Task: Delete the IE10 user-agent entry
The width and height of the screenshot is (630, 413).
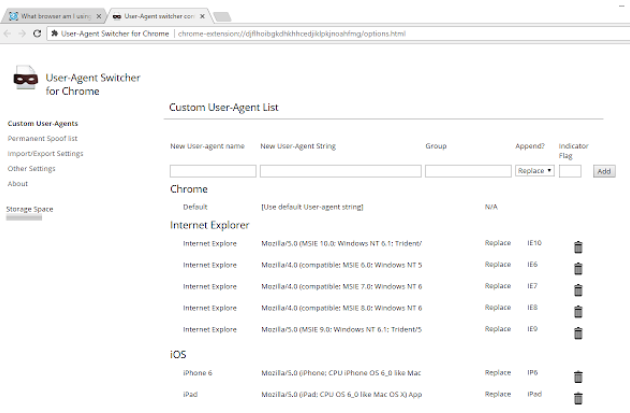Action: click(578, 247)
